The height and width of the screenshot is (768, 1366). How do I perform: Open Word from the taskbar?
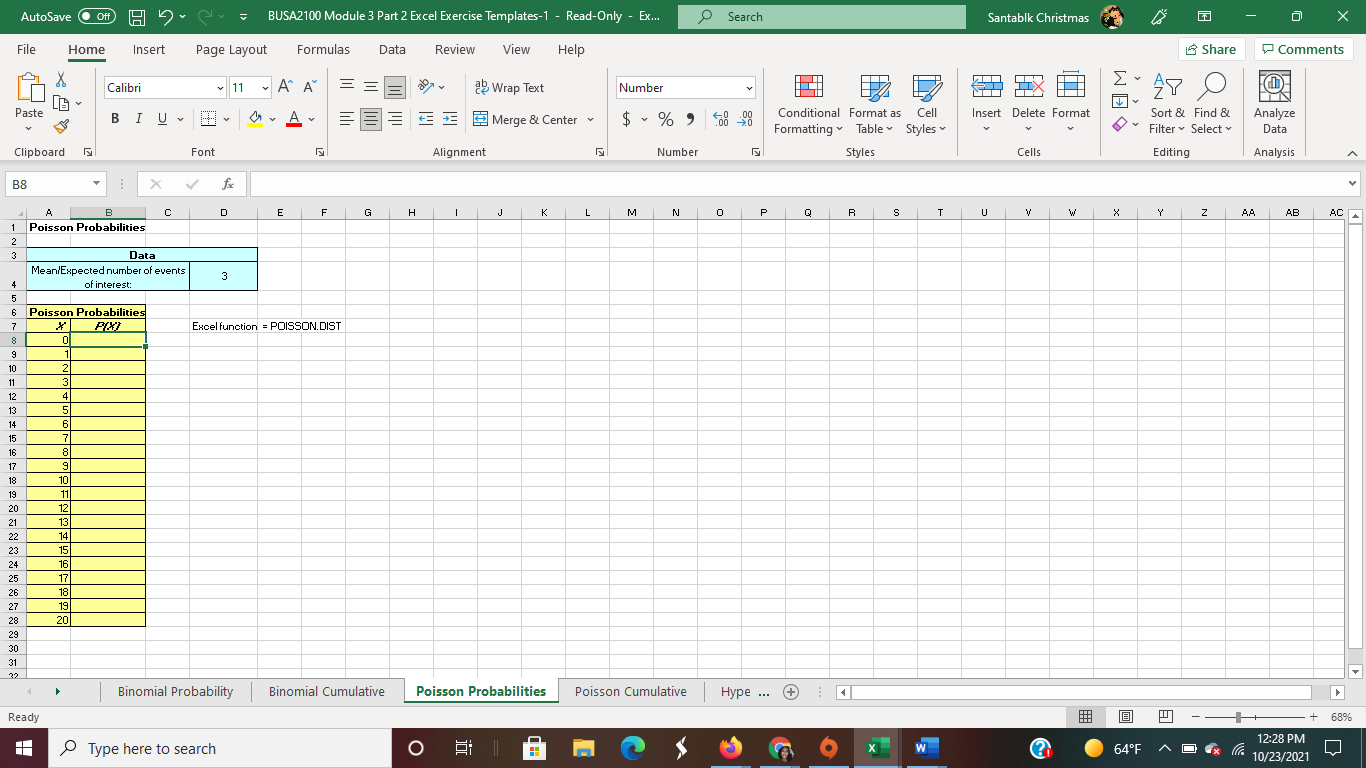point(926,748)
